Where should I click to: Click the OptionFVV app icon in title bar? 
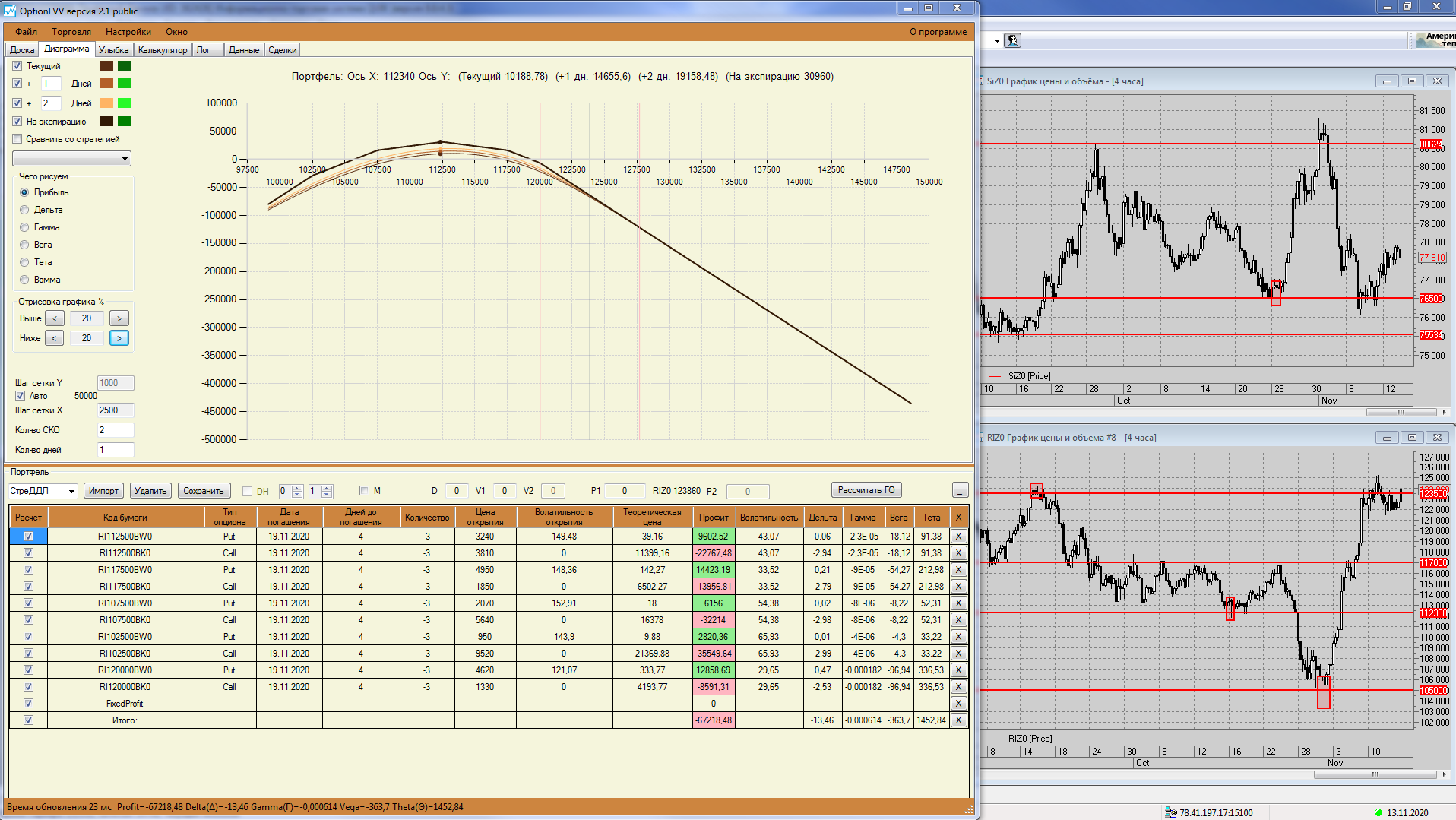click(x=10, y=11)
